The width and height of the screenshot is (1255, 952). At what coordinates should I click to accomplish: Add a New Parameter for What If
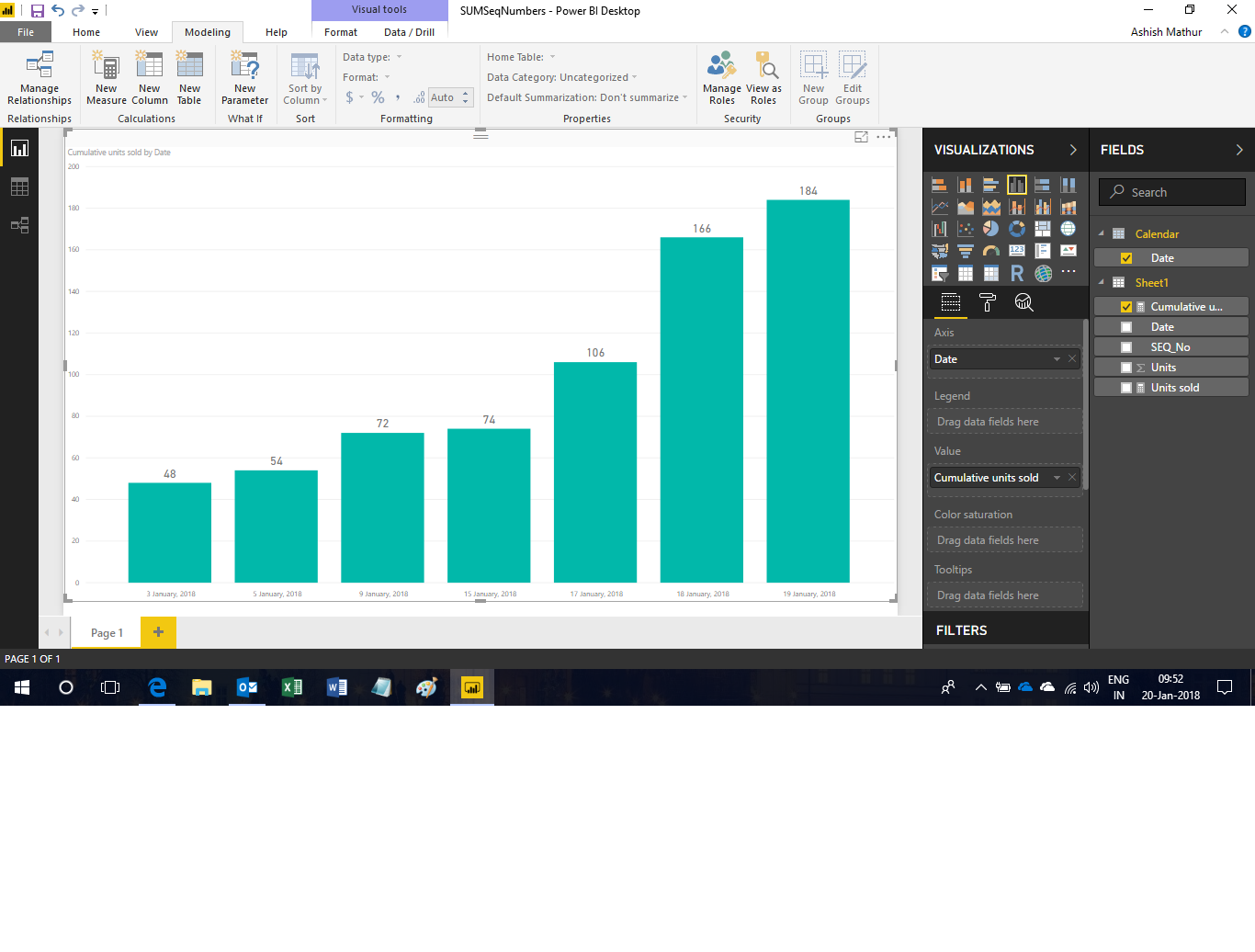click(244, 78)
